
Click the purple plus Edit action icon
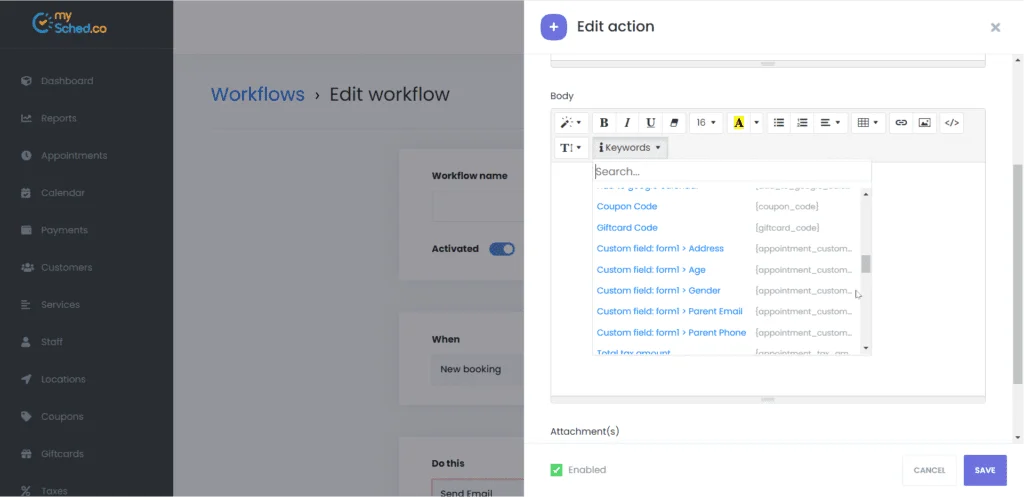pos(554,27)
